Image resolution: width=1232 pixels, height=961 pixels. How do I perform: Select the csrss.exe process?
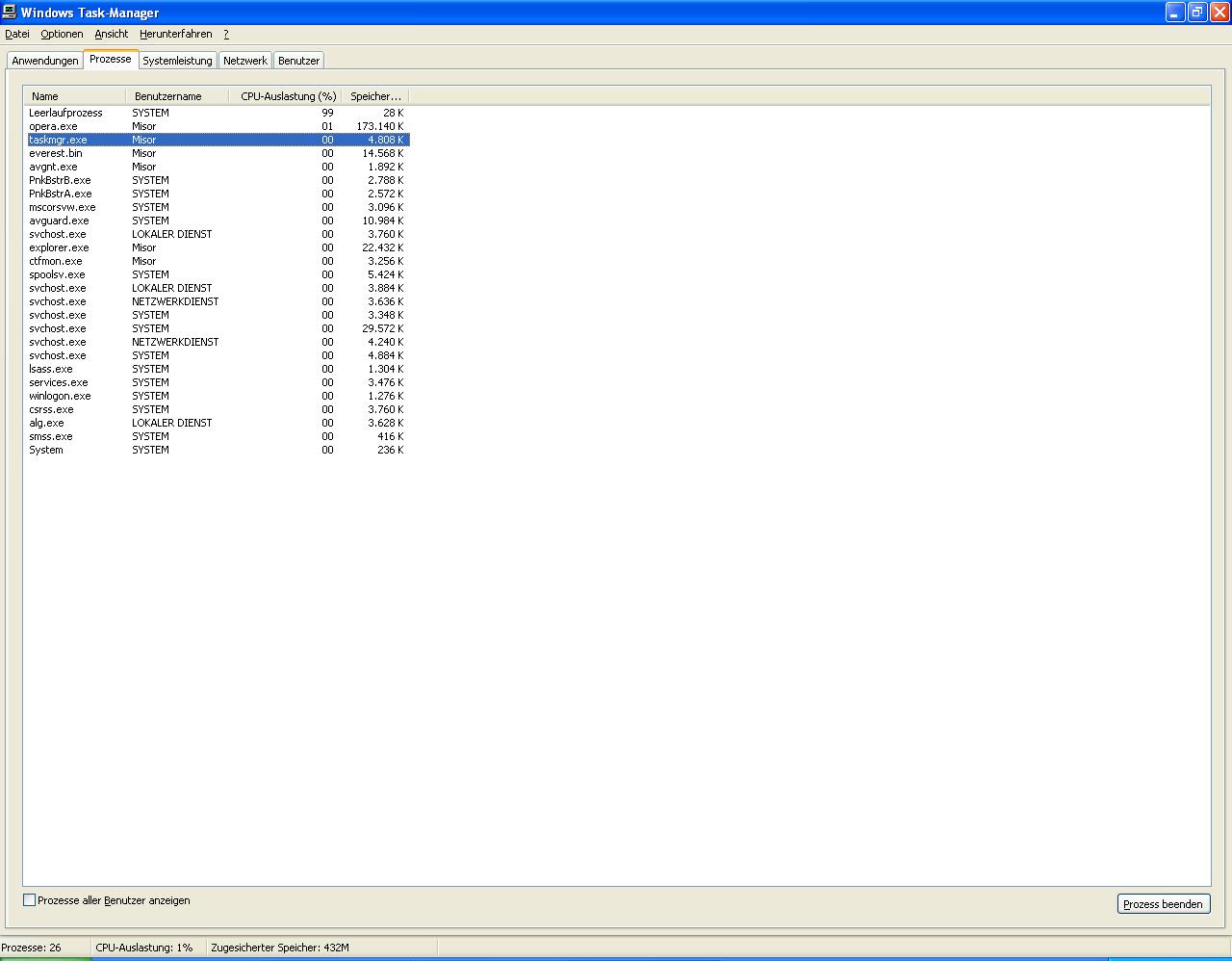(218, 409)
